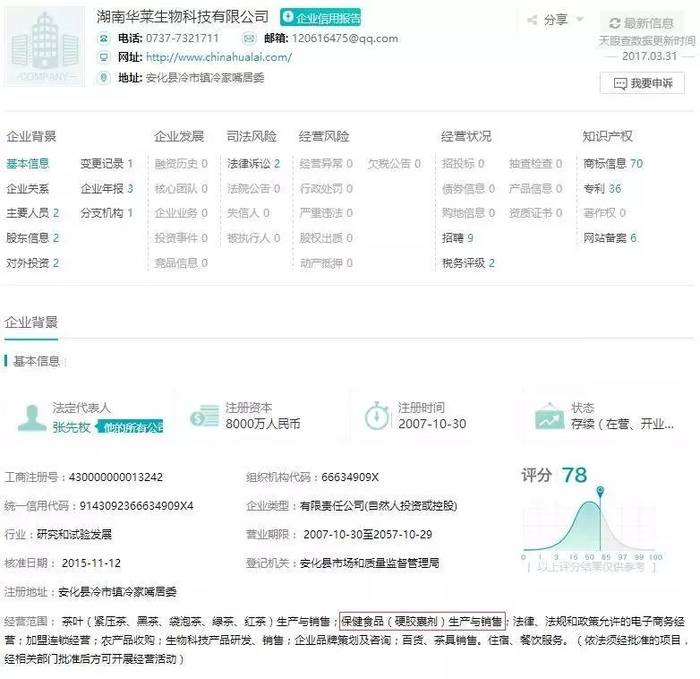Click the refresh icon in 最新信息
This screenshot has height=679, width=700.
tap(615, 23)
